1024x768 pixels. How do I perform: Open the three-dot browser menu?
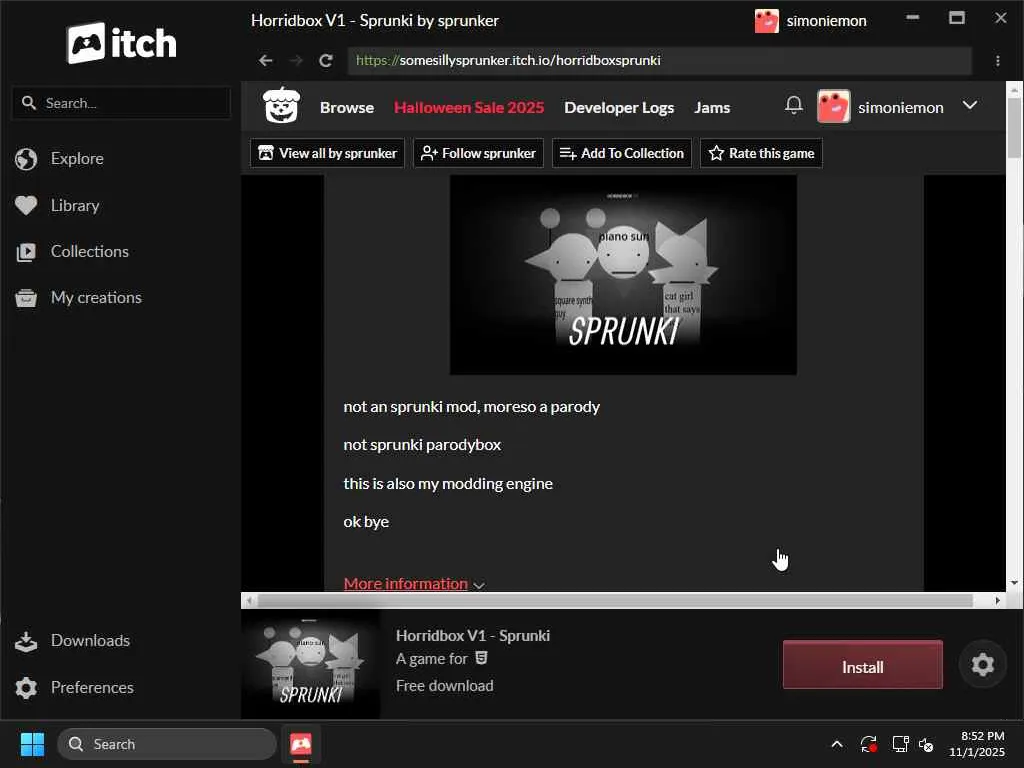click(x=997, y=61)
